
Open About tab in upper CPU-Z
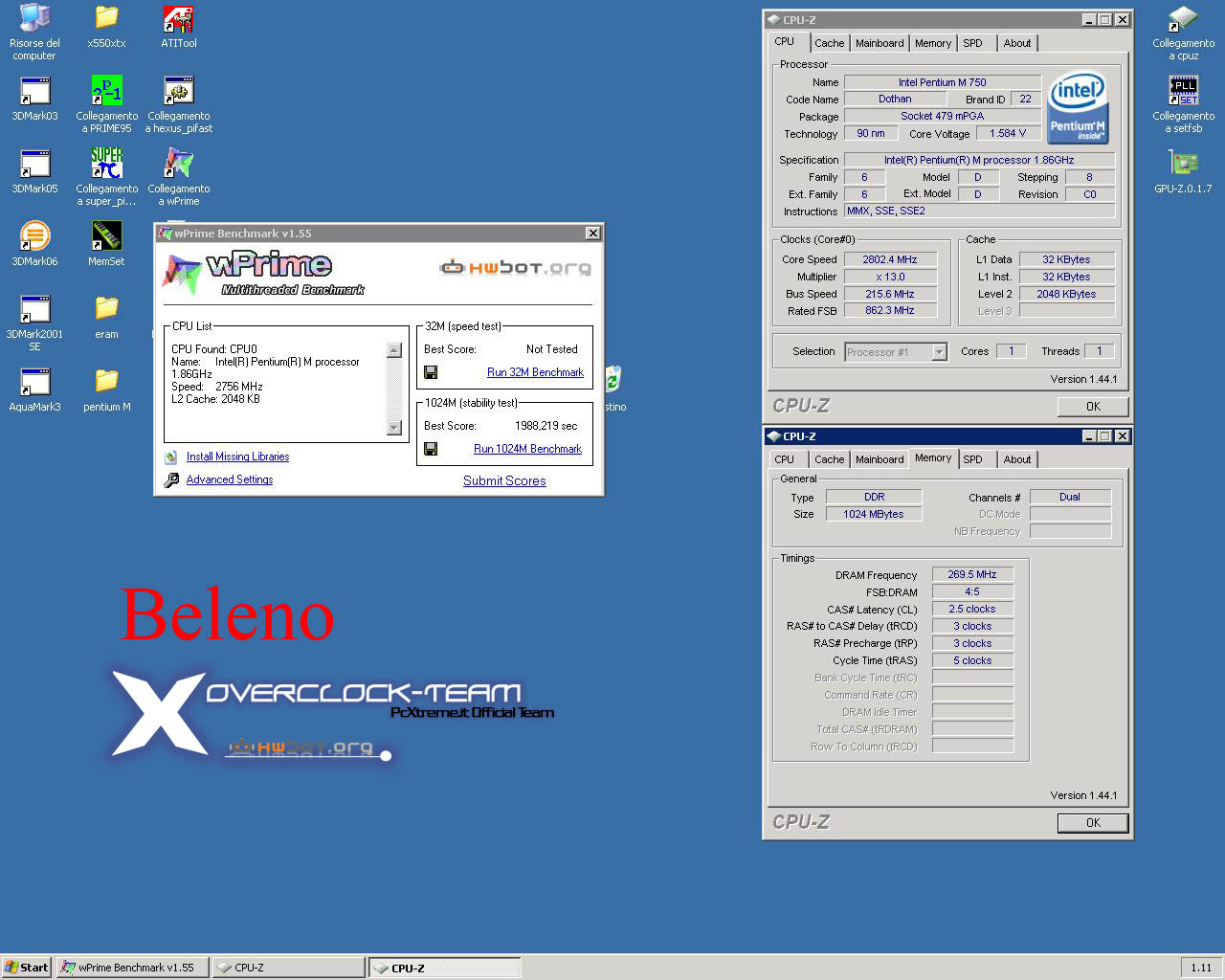click(x=1017, y=43)
